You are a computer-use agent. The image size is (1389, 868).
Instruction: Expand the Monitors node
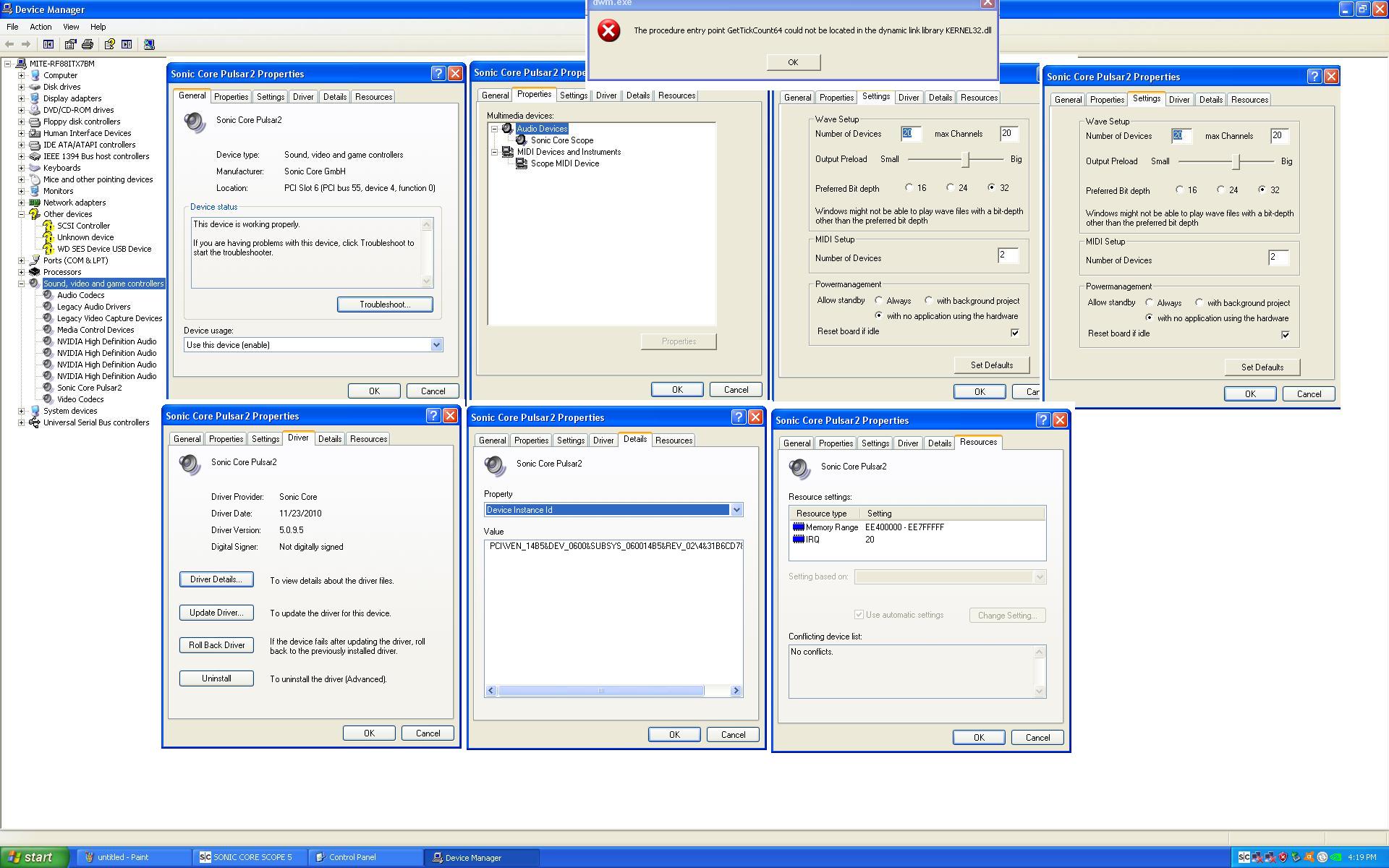click(21, 191)
